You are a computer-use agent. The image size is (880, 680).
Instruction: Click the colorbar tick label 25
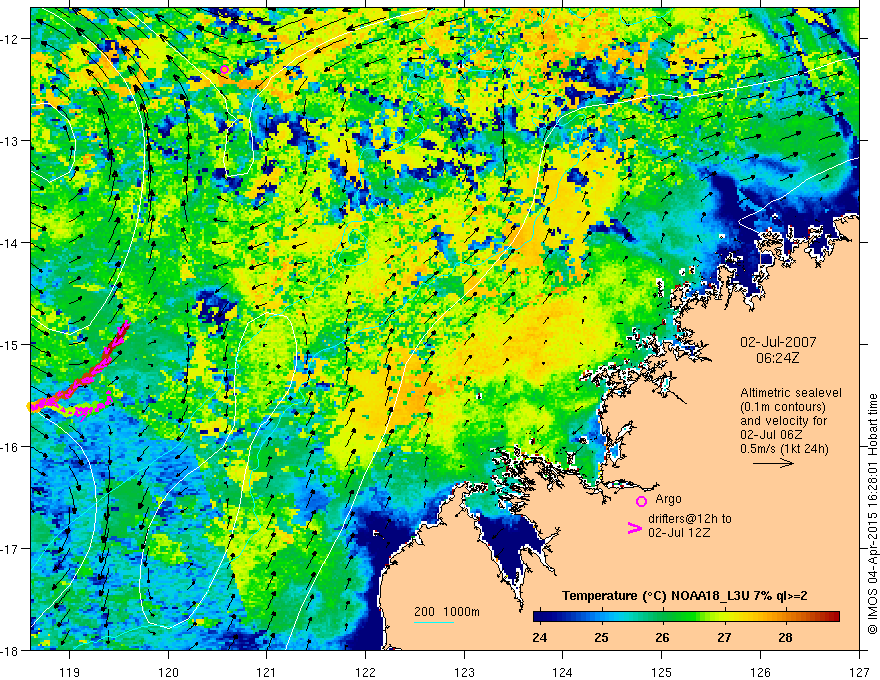coord(601,637)
